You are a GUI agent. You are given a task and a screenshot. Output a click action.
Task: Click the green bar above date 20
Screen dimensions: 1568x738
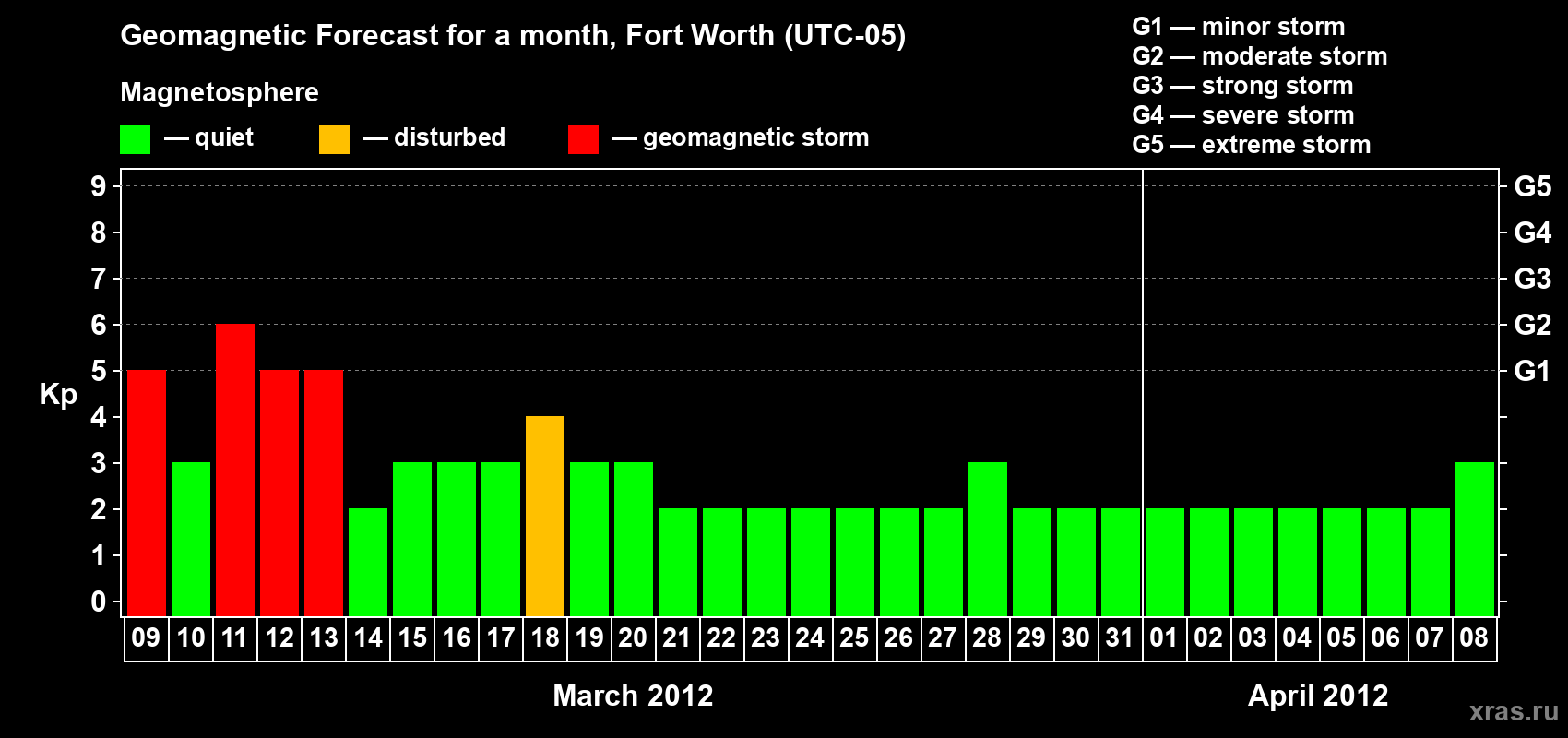click(x=634, y=540)
